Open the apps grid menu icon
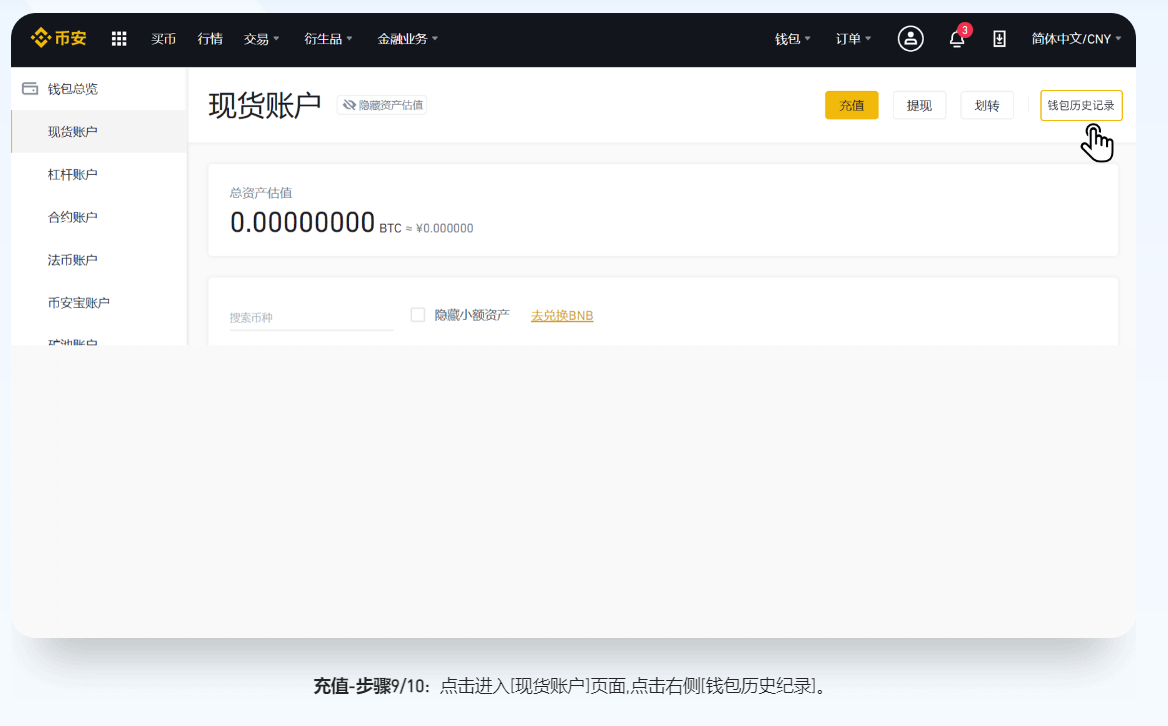Screen dimensions: 1168x726 click(119, 39)
